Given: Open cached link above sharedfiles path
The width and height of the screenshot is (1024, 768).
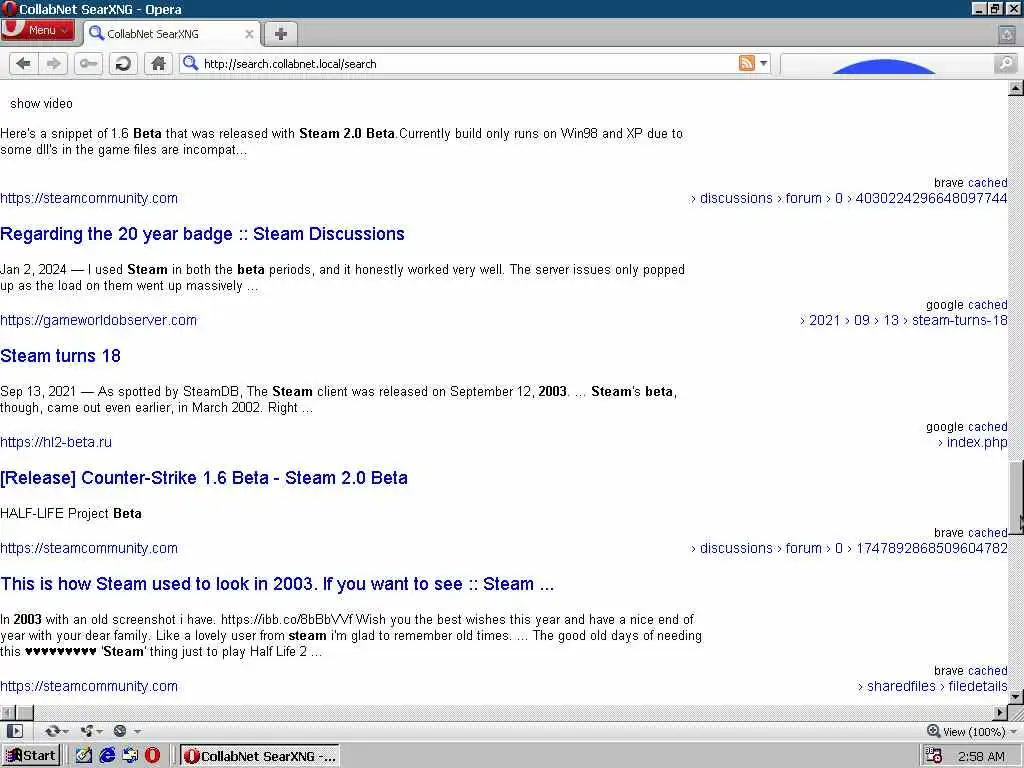Looking at the screenshot, I should [x=988, y=671].
